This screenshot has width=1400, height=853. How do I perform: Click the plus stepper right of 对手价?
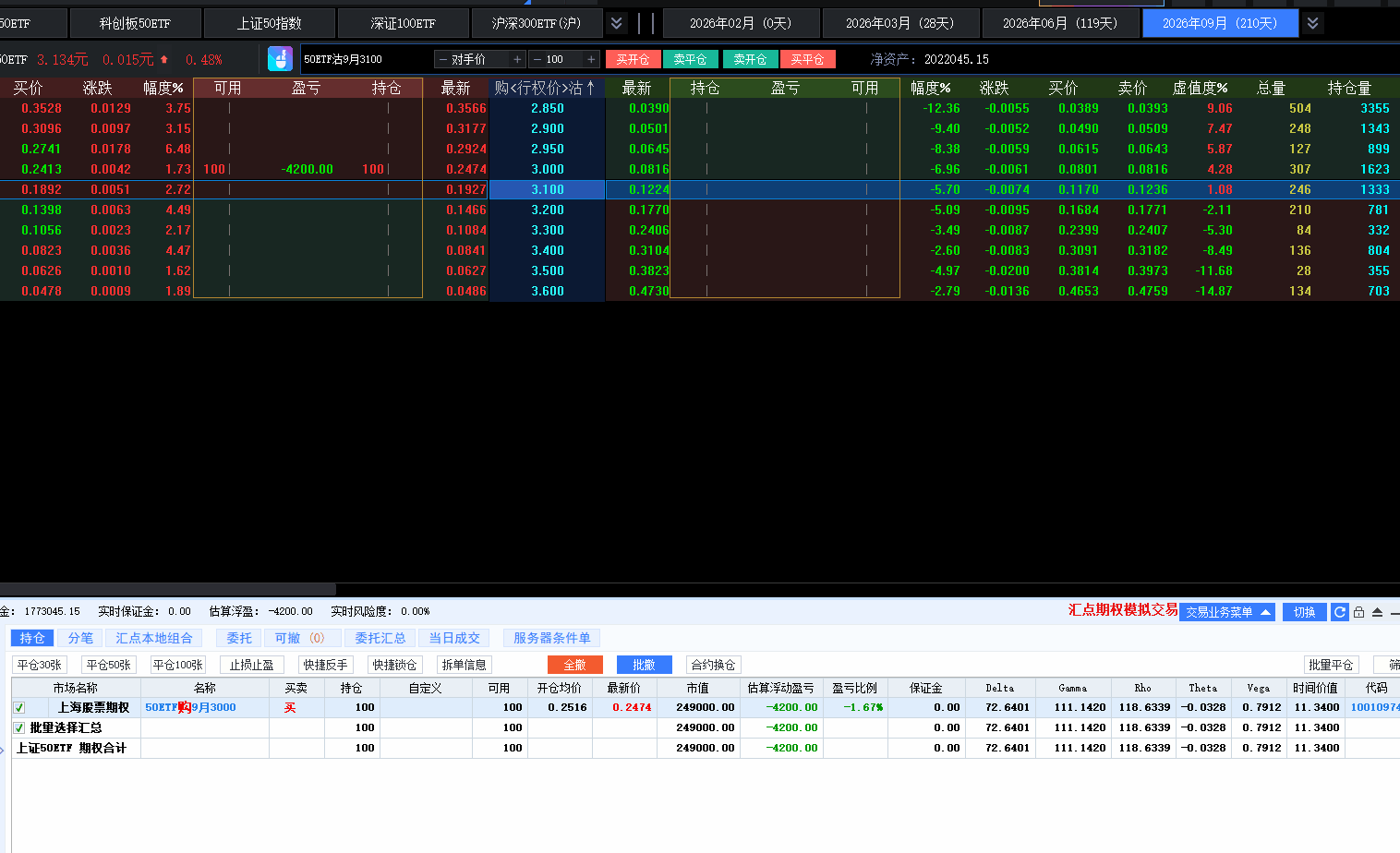[517, 59]
